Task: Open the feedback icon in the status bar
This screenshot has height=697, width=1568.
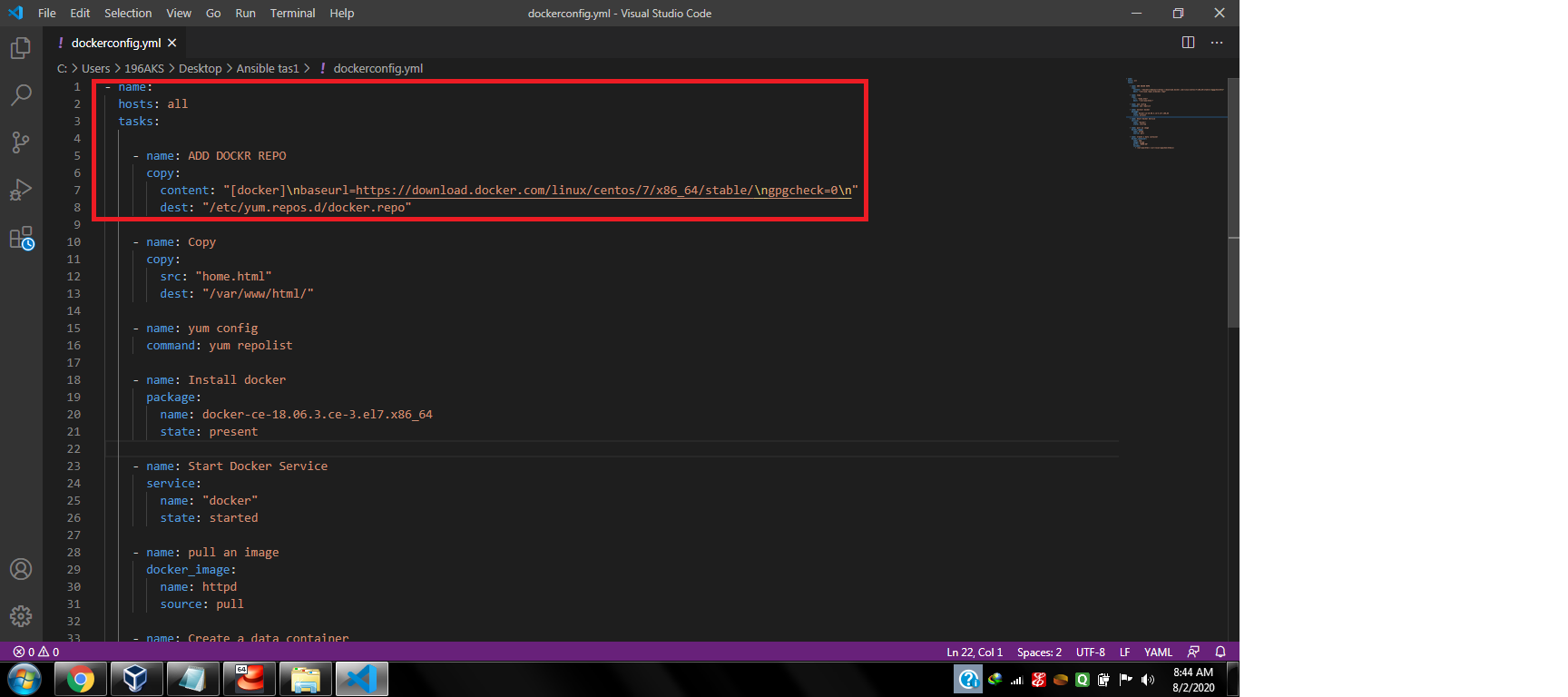Action: click(x=1193, y=652)
